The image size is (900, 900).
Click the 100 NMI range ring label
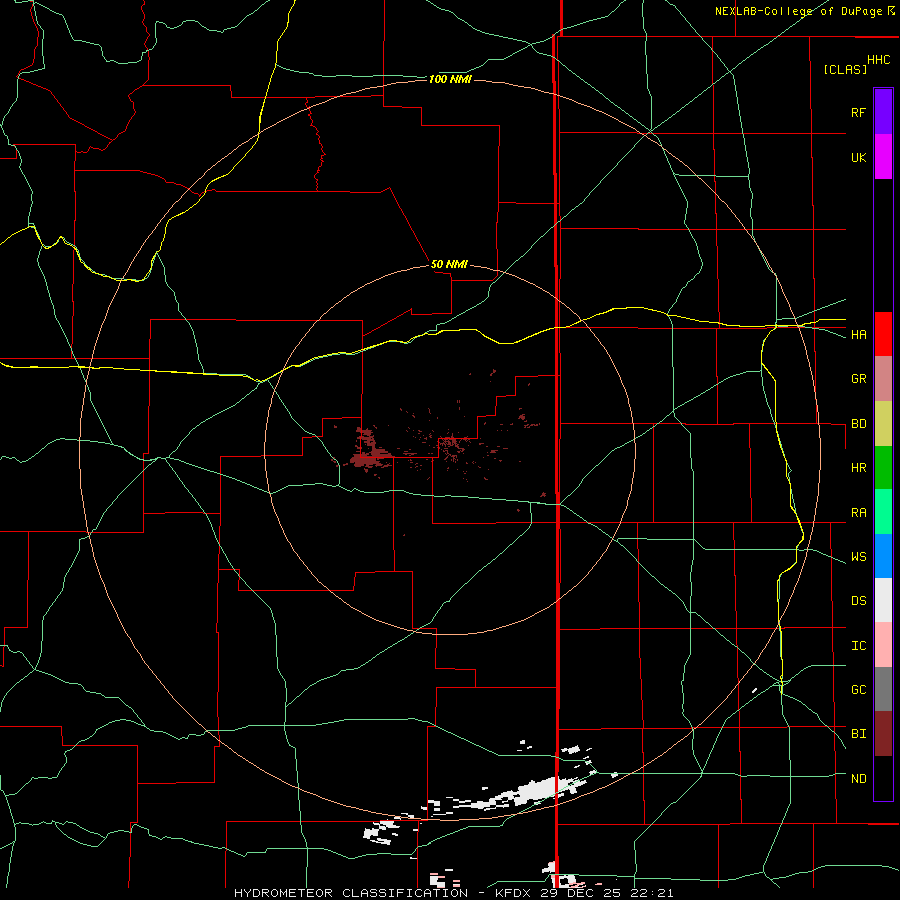[x=450, y=79]
